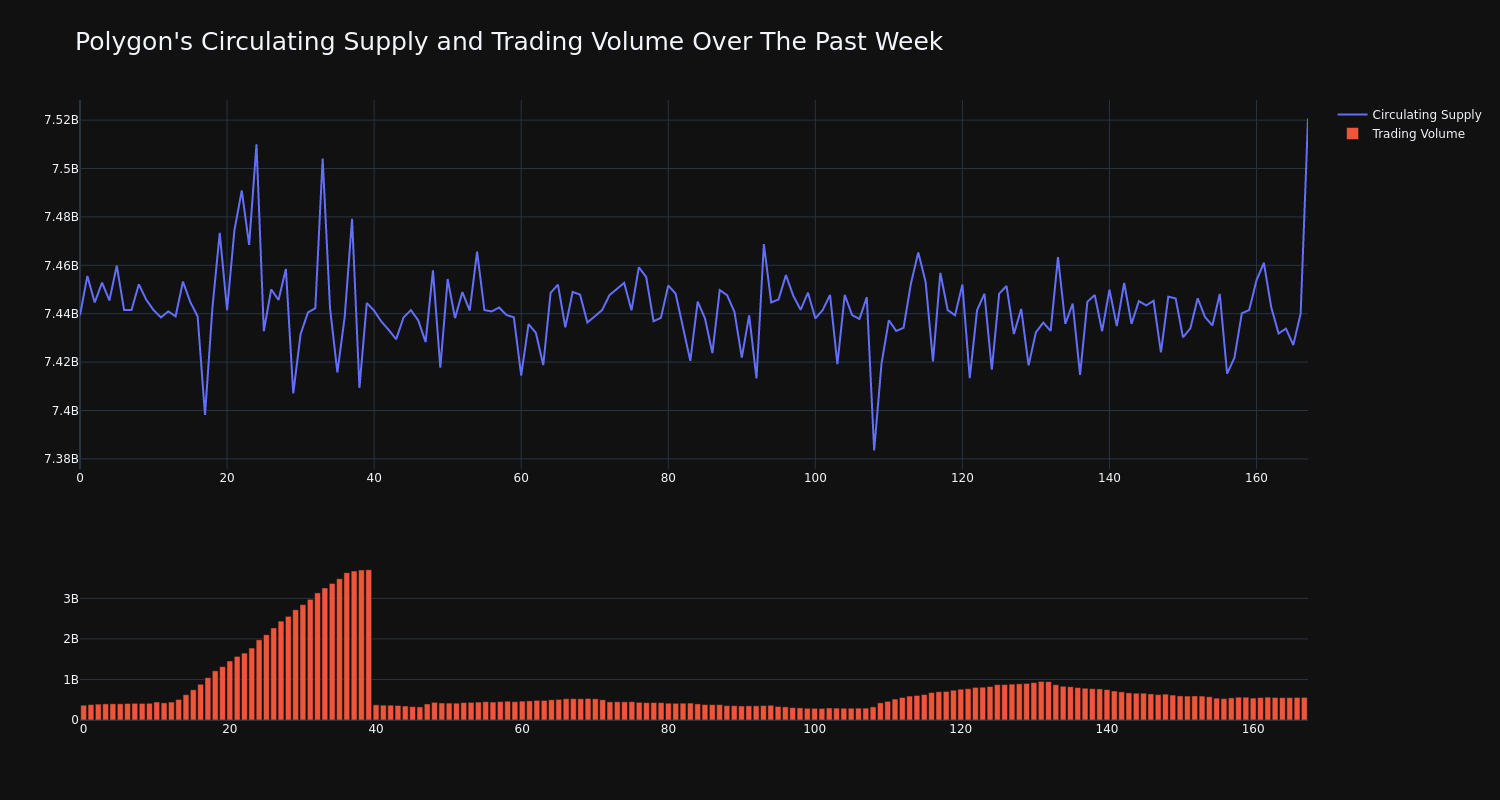Click x-axis label 80 on volume chart

[x=668, y=729]
